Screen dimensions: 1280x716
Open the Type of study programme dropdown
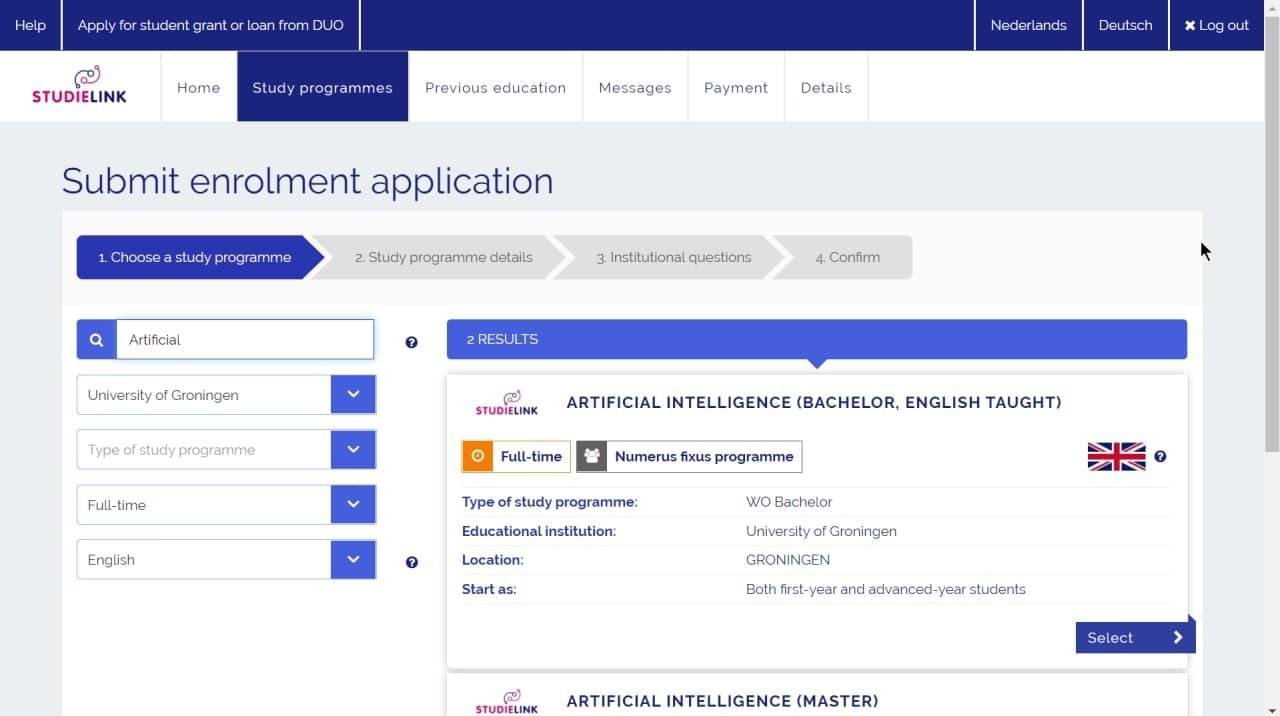pyautogui.click(x=353, y=450)
